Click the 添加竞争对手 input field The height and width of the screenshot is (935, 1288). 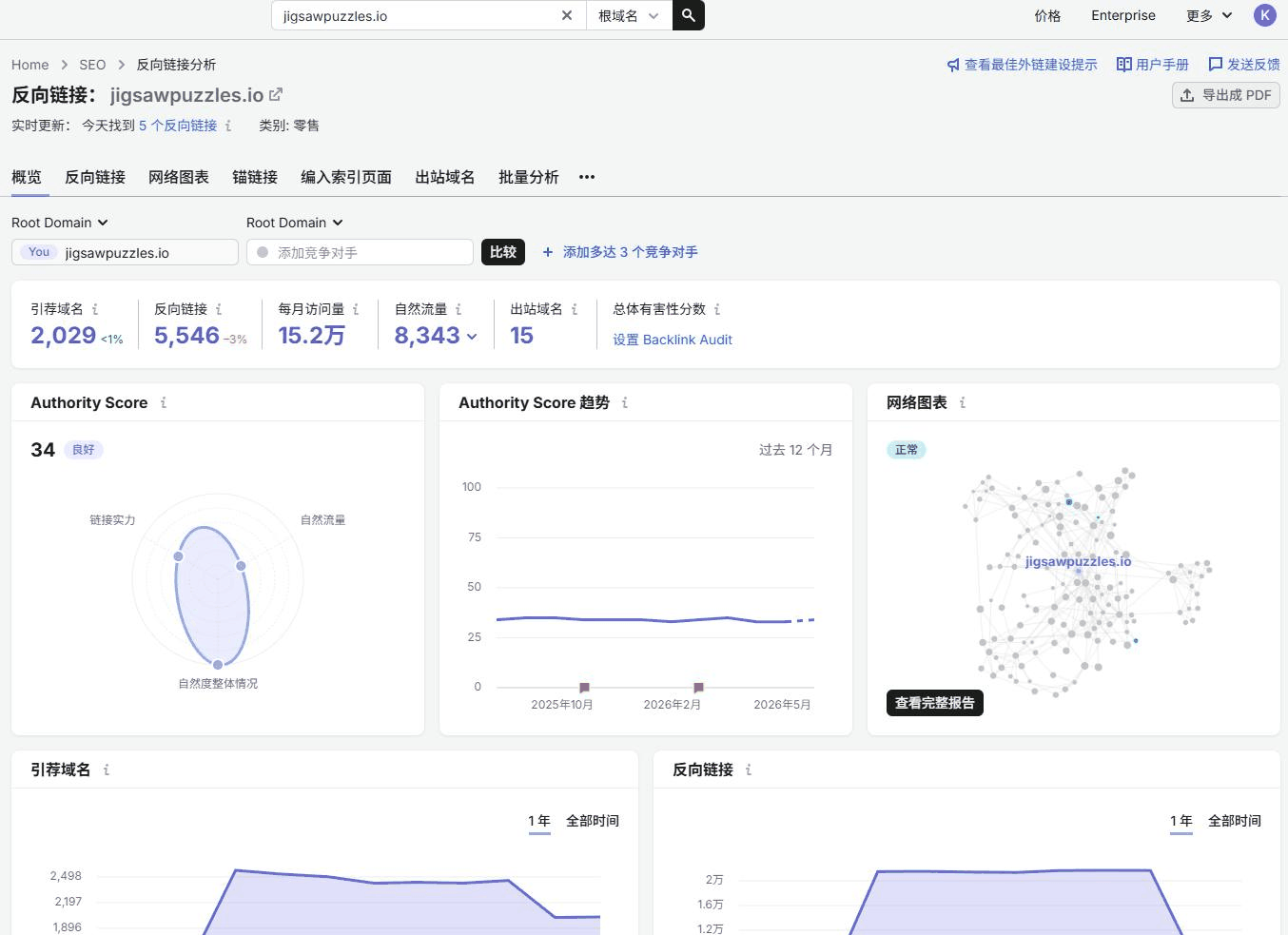coord(360,252)
